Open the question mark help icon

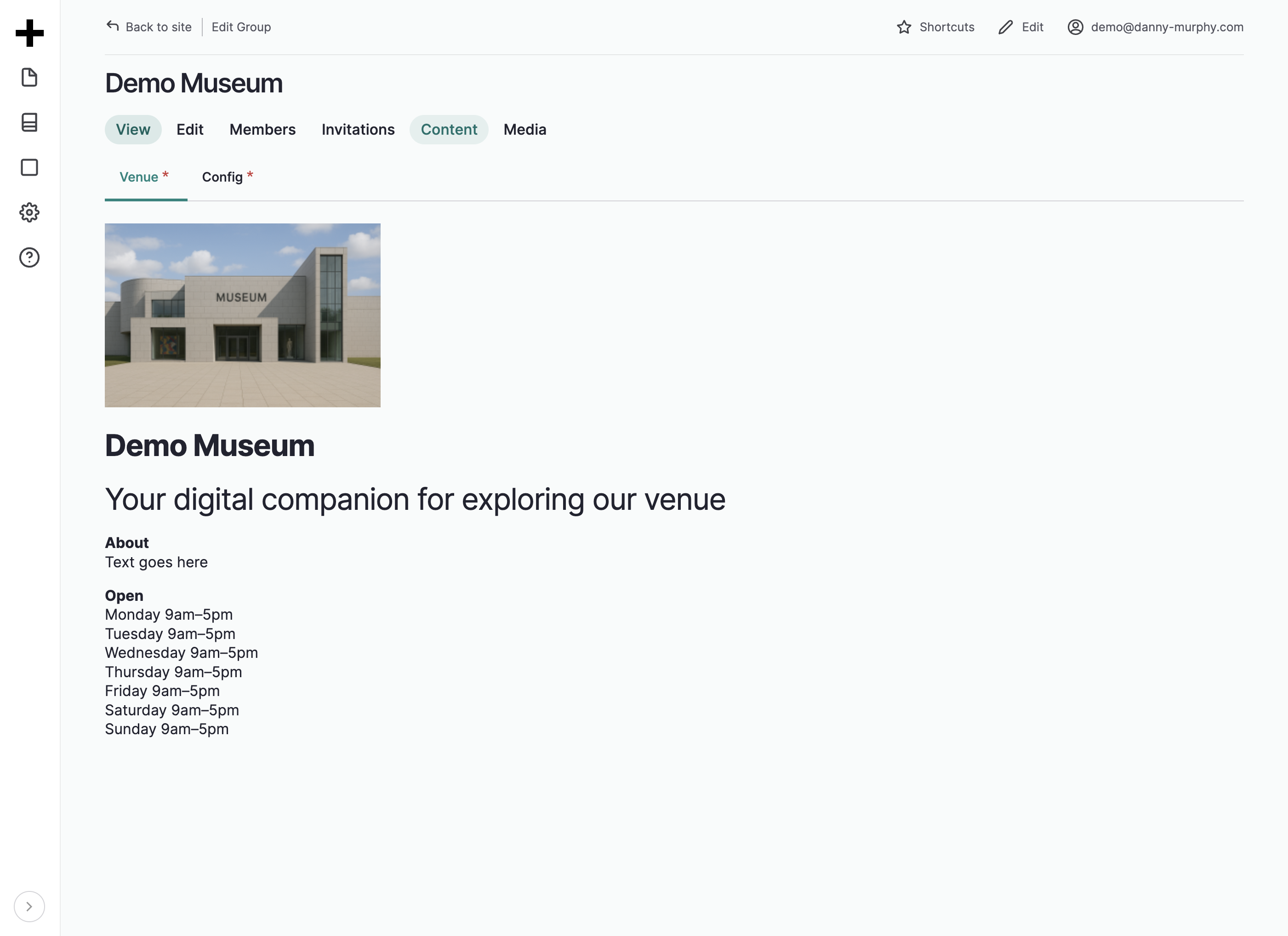point(29,257)
